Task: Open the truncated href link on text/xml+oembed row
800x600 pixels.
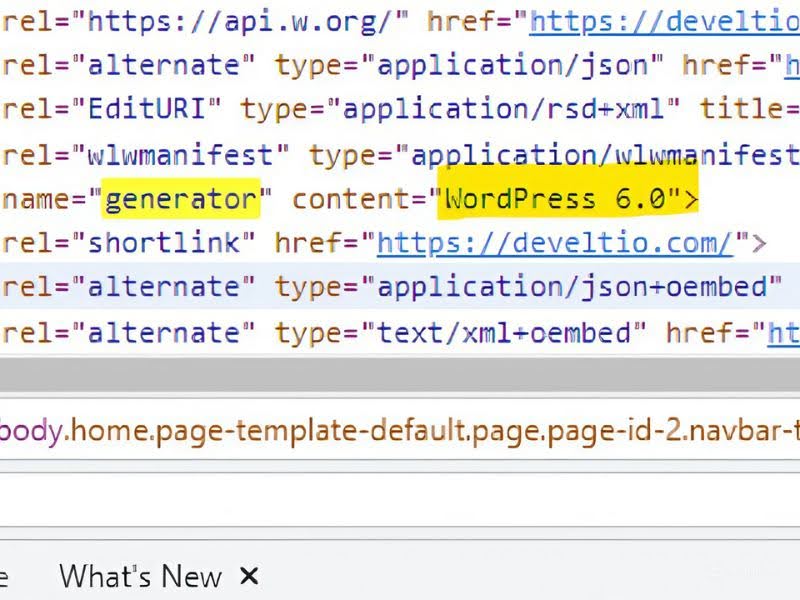Action: [782, 332]
